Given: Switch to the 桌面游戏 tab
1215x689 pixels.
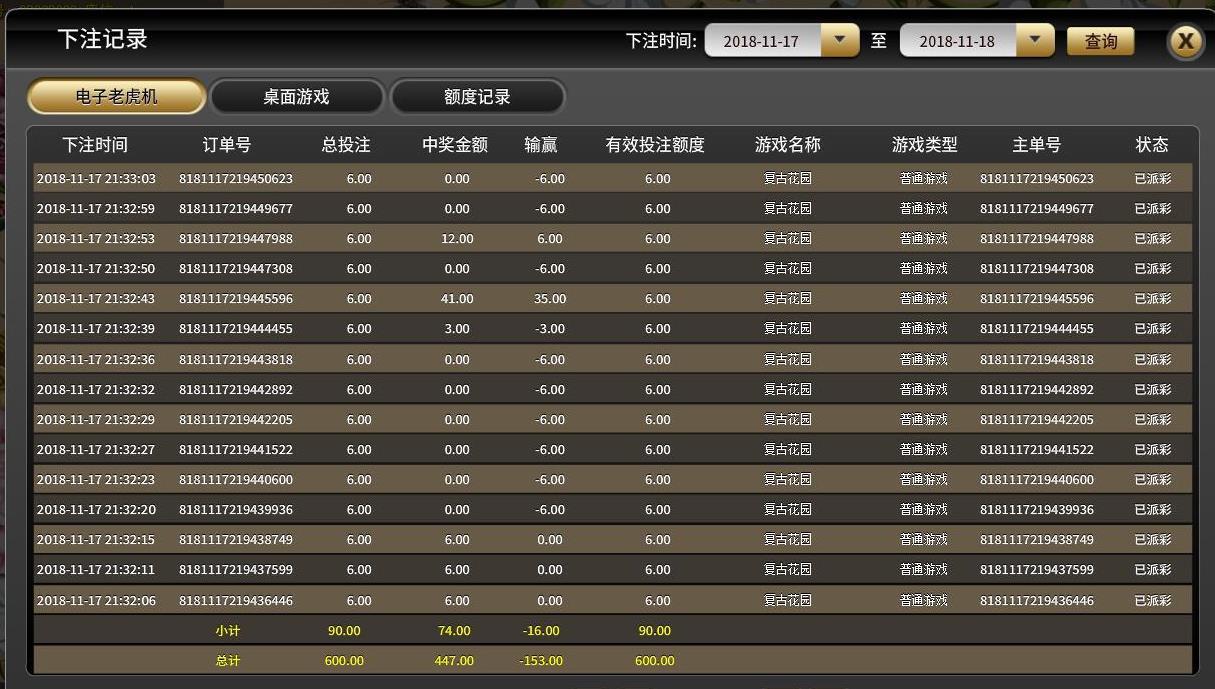Looking at the screenshot, I should [x=296, y=97].
